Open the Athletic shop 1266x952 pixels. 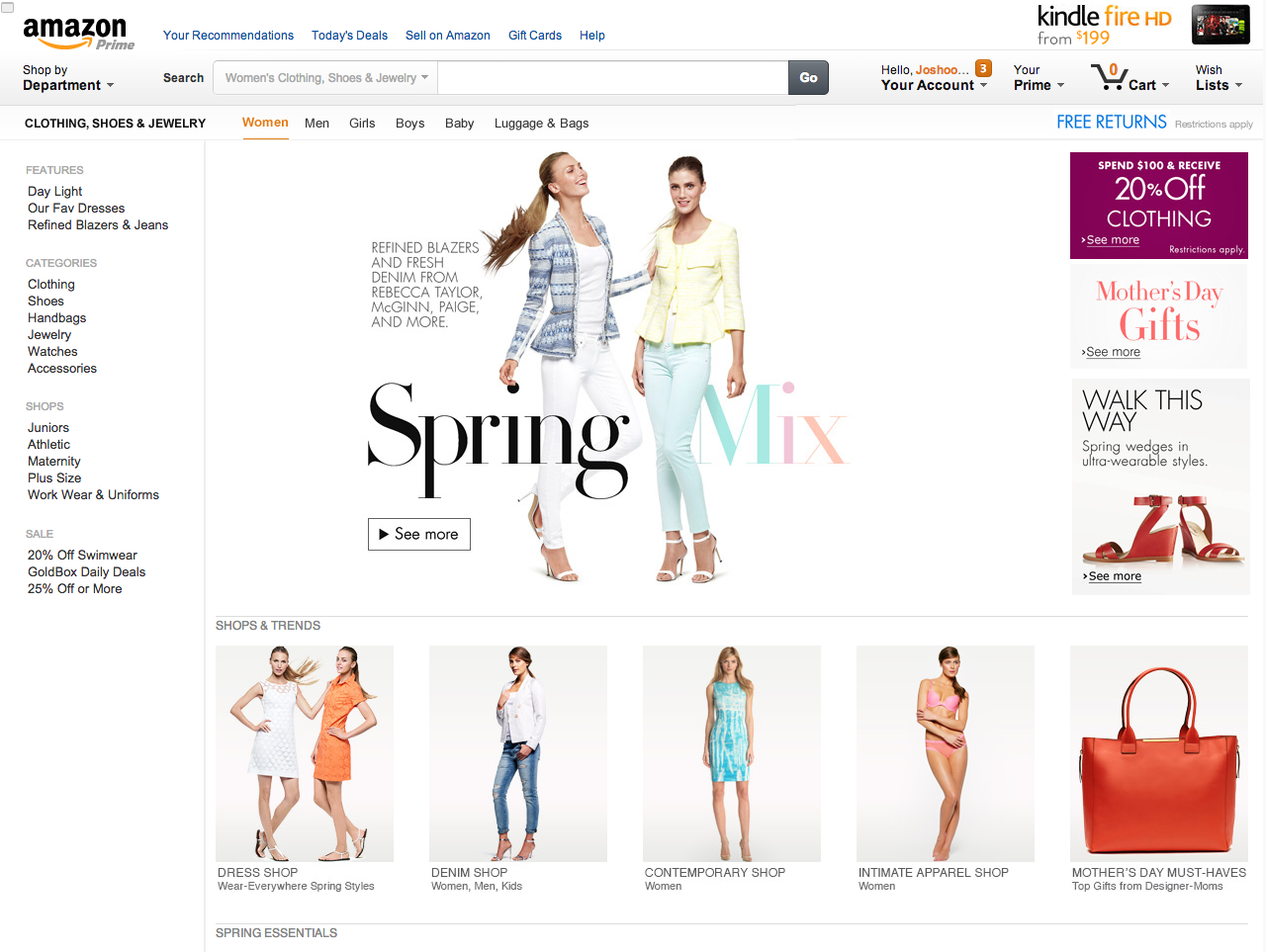click(48, 445)
